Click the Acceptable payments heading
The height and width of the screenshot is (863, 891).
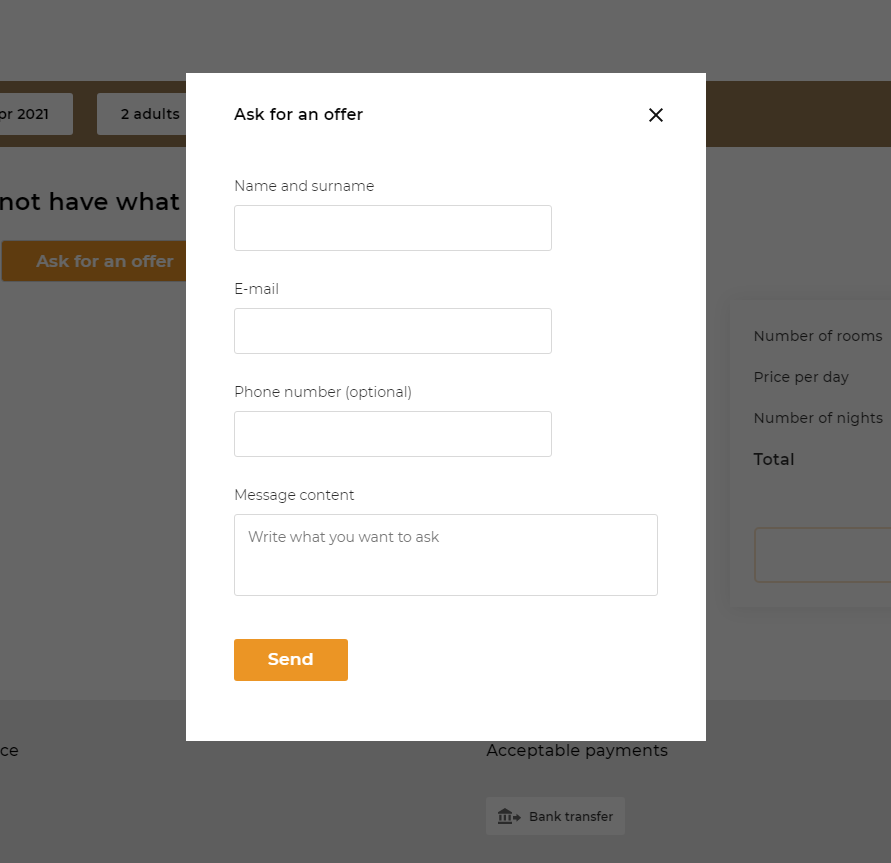pos(577,751)
